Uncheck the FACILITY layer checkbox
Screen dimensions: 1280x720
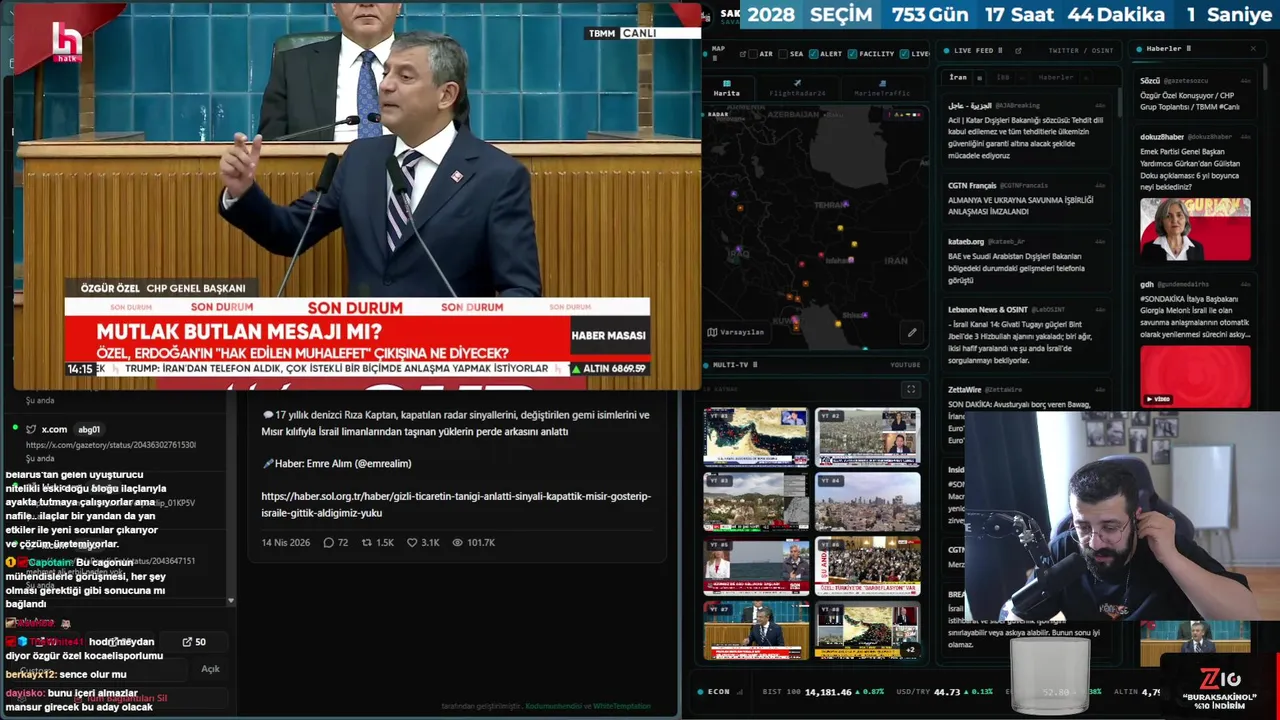click(852, 54)
